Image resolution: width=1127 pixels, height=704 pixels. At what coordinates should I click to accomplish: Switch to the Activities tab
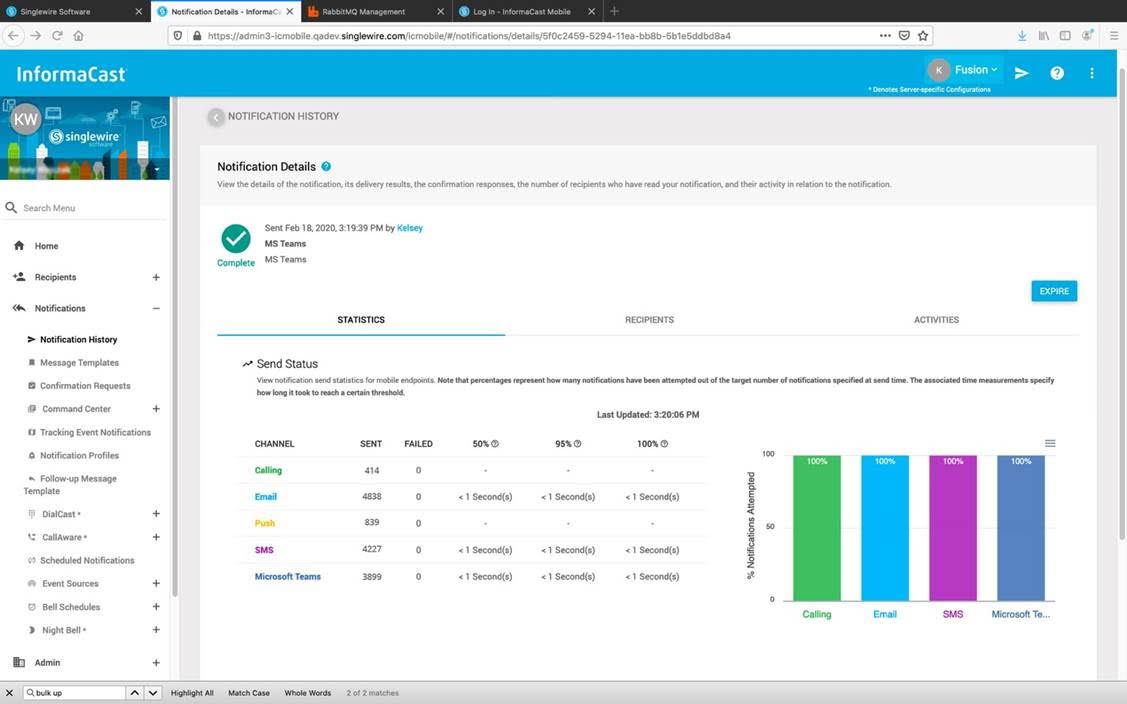(936, 320)
